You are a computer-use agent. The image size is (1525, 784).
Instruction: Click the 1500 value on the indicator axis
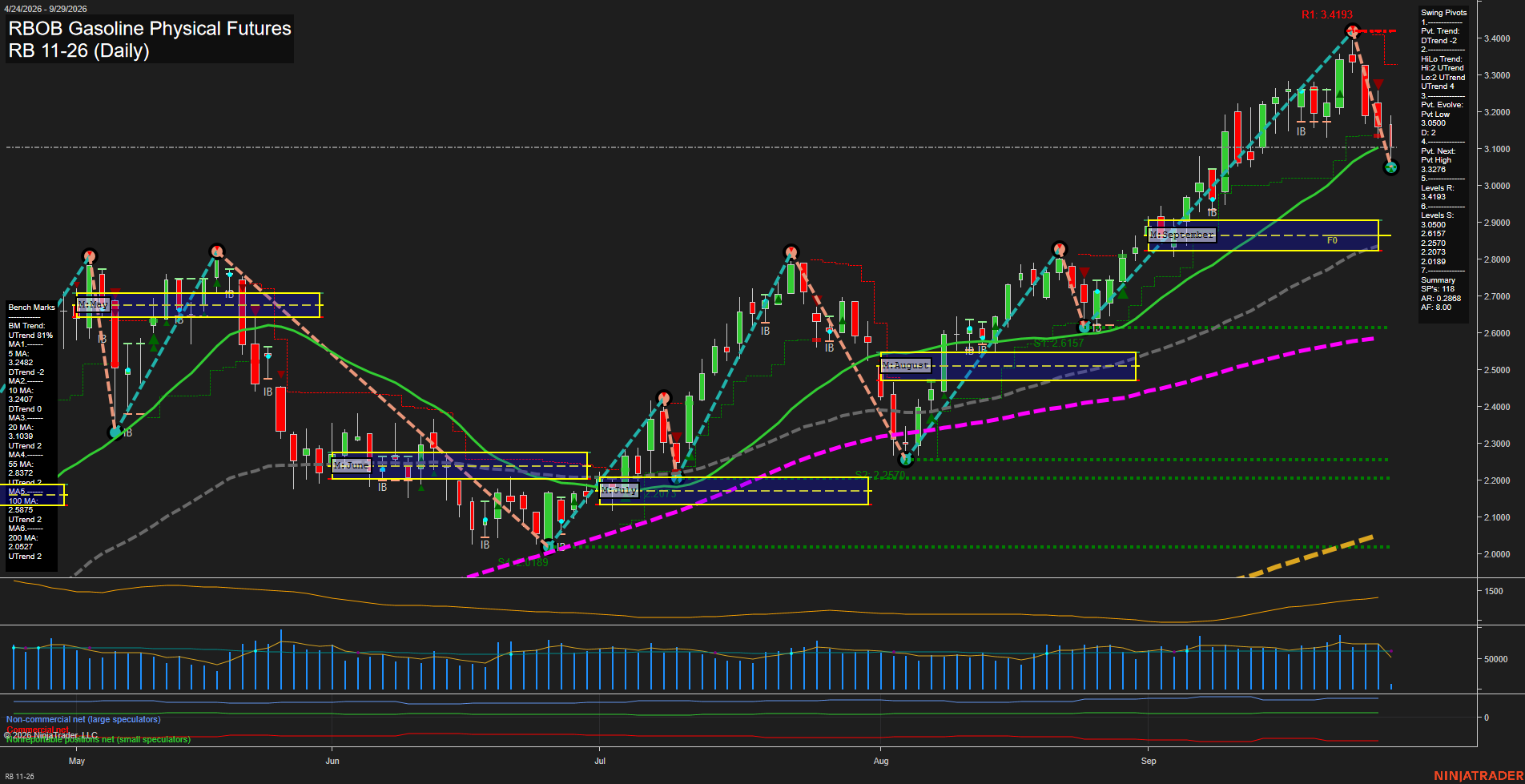[x=1494, y=591]
